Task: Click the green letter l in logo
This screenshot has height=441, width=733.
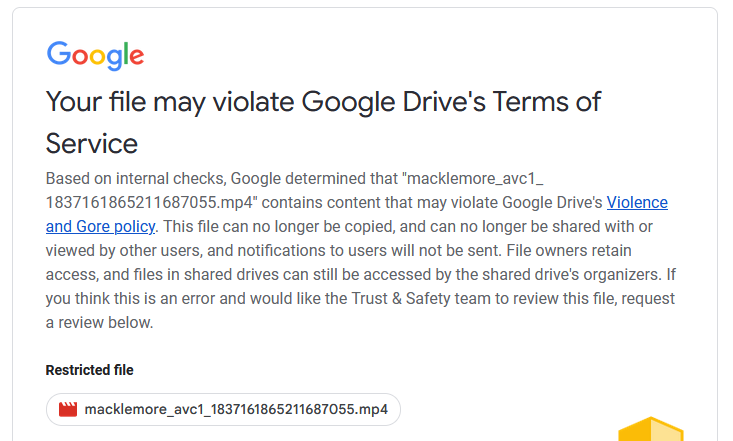Action: click(125, 53)
